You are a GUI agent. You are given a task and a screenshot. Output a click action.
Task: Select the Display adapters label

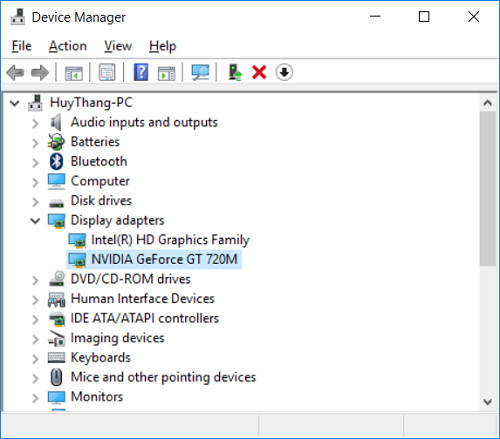point(118,220)
